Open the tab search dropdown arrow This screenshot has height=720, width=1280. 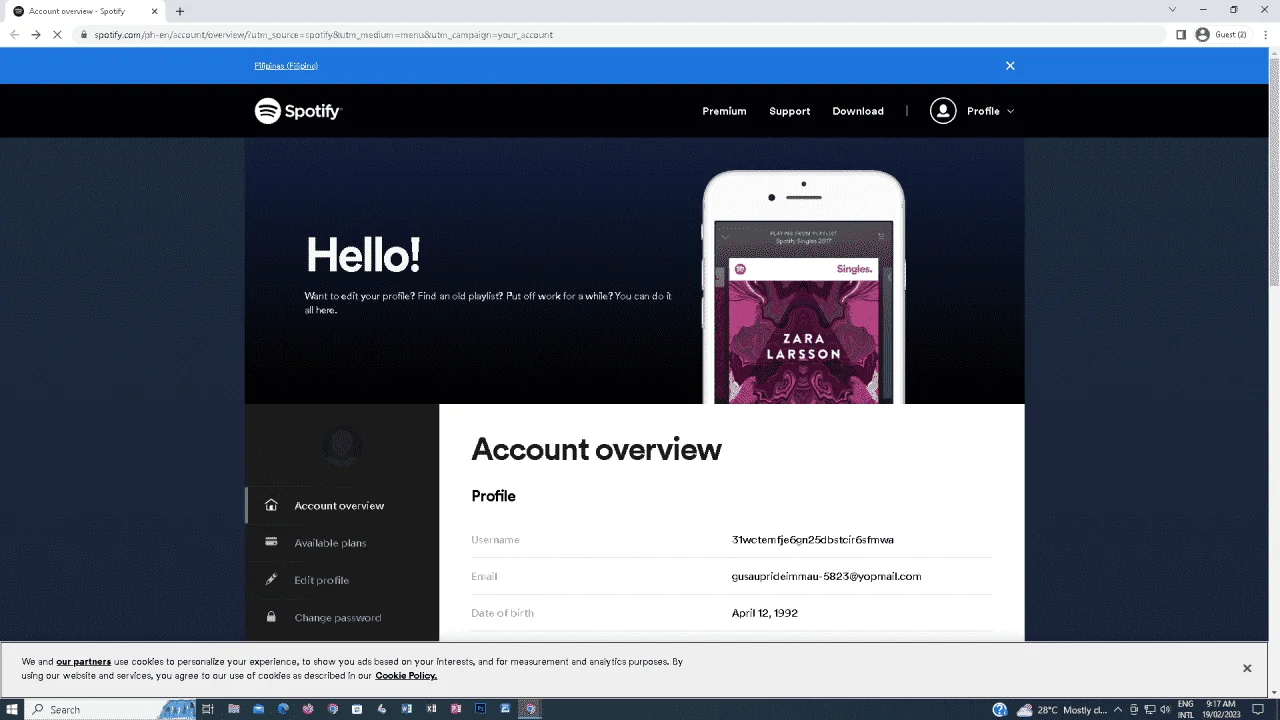coord(1172,10)
